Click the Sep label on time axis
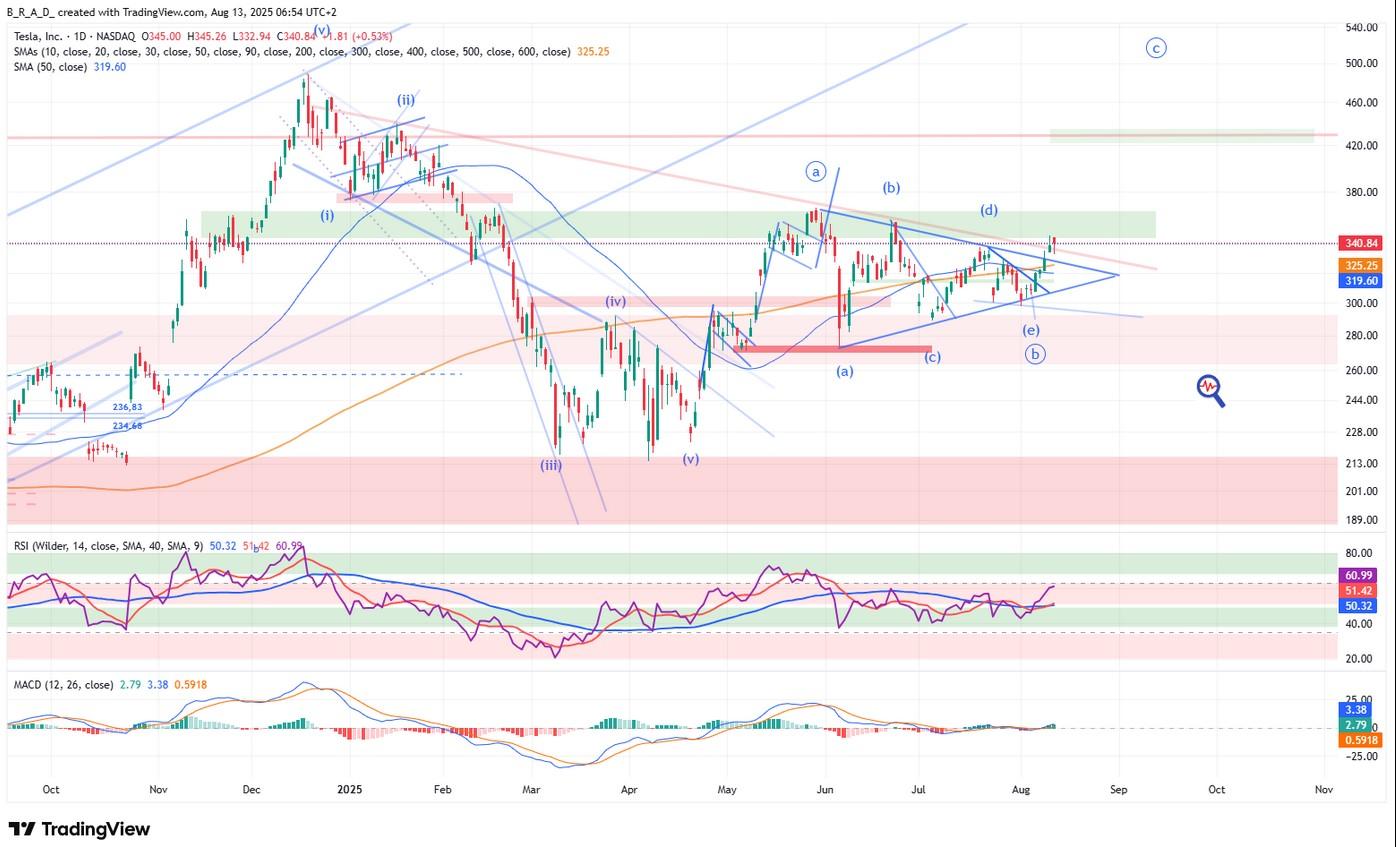This screenshot has width=1396, height=847. pyautogui.click(x=1118, y=789)
